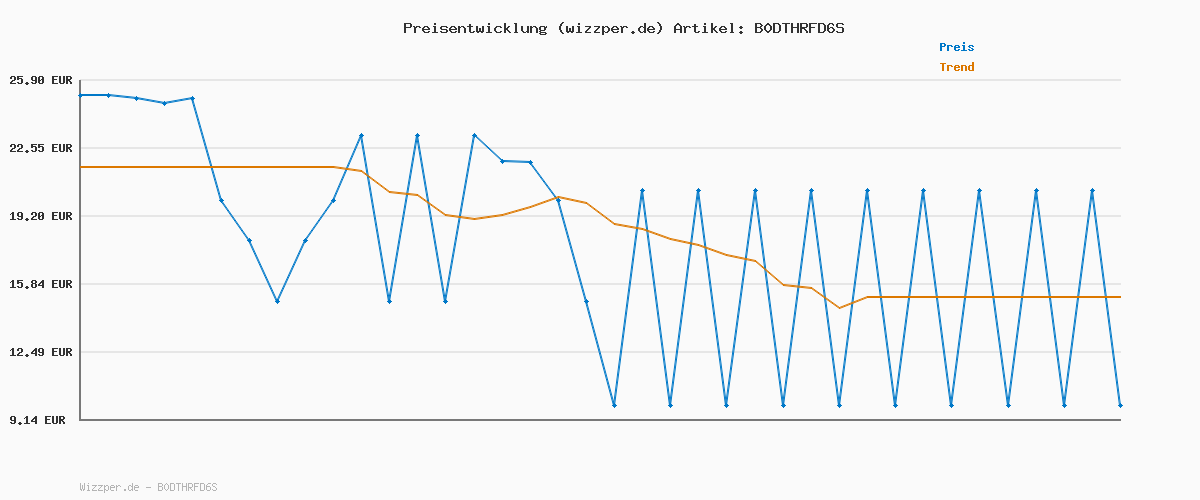
Task: Click price point at bottom of first V-shaped dip
Action: [x=277, y=301]
